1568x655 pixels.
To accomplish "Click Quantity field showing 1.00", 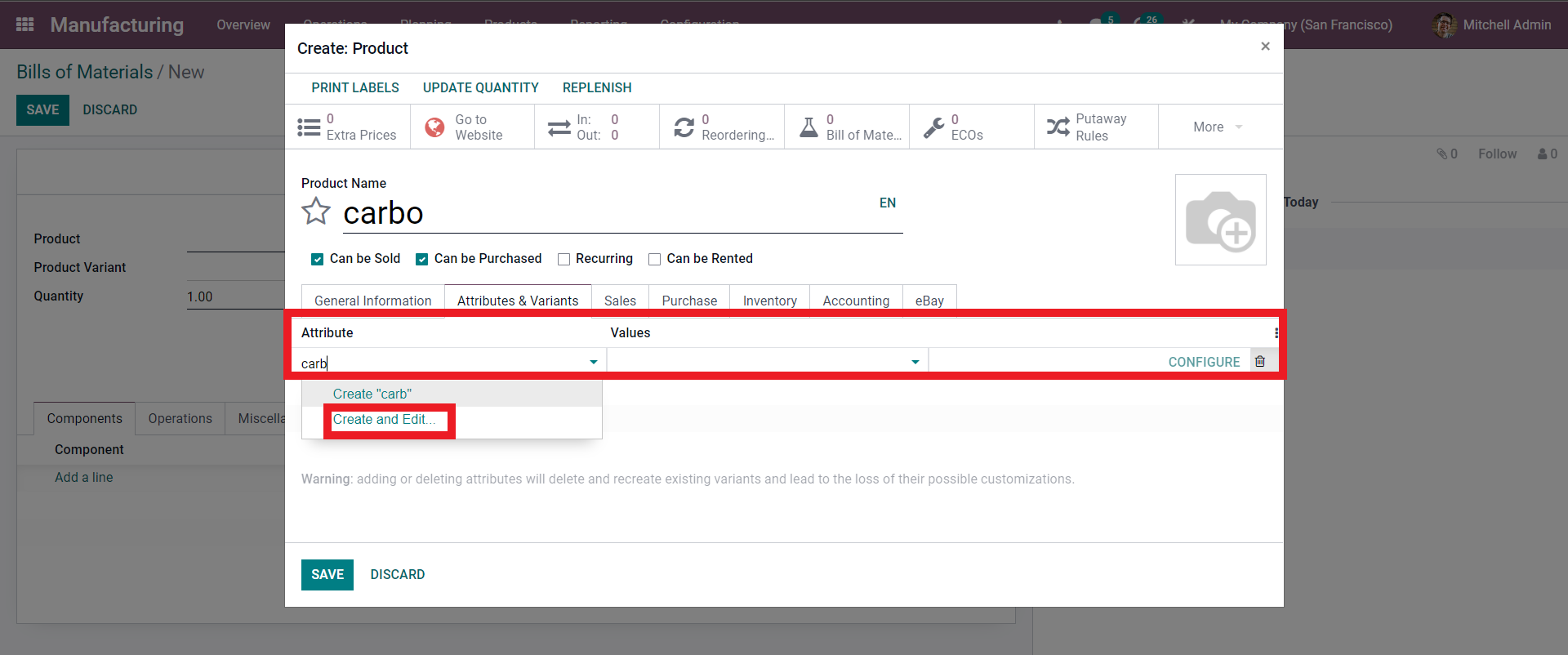I will pos(235,296).
